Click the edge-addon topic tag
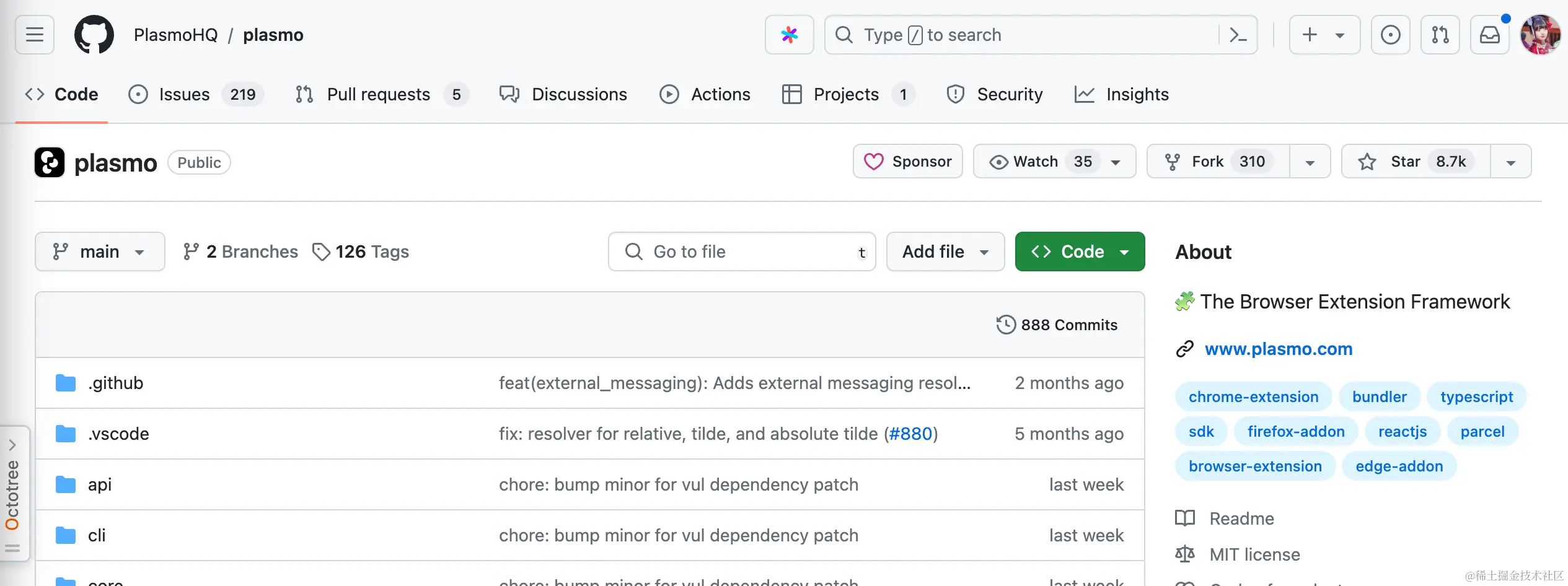1568x586 pixels. pos(1399,466)
